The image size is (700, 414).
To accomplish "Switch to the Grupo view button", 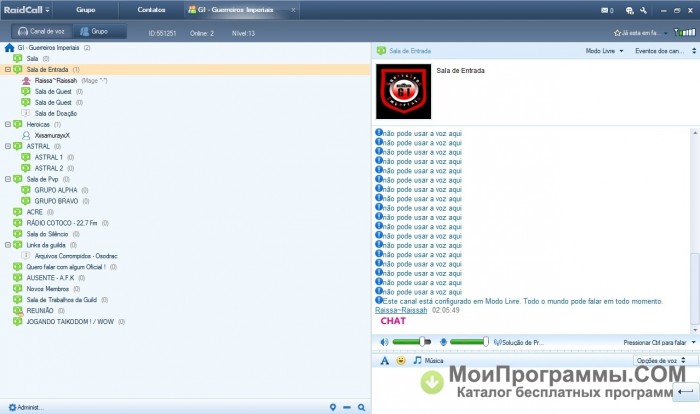I will click(x=98, y=31).
